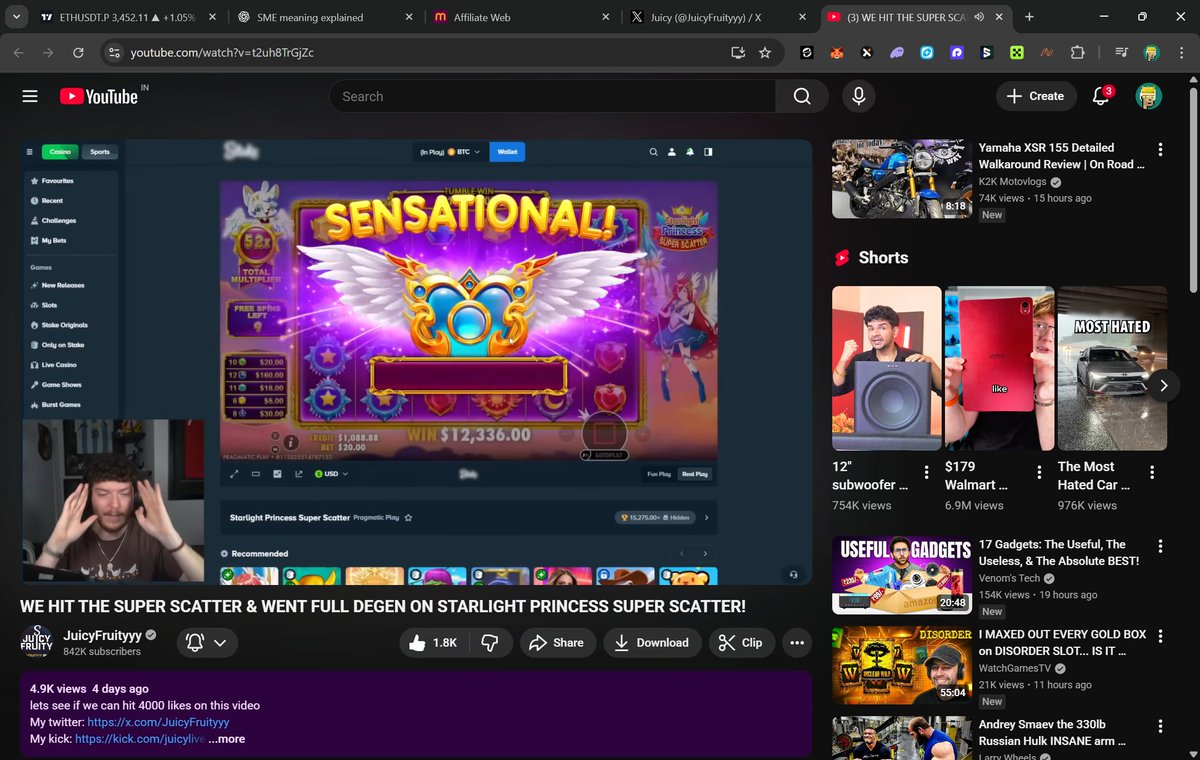Open Chrome media control icon
The image size is (1200, 760).
(x=1121, y=52)
